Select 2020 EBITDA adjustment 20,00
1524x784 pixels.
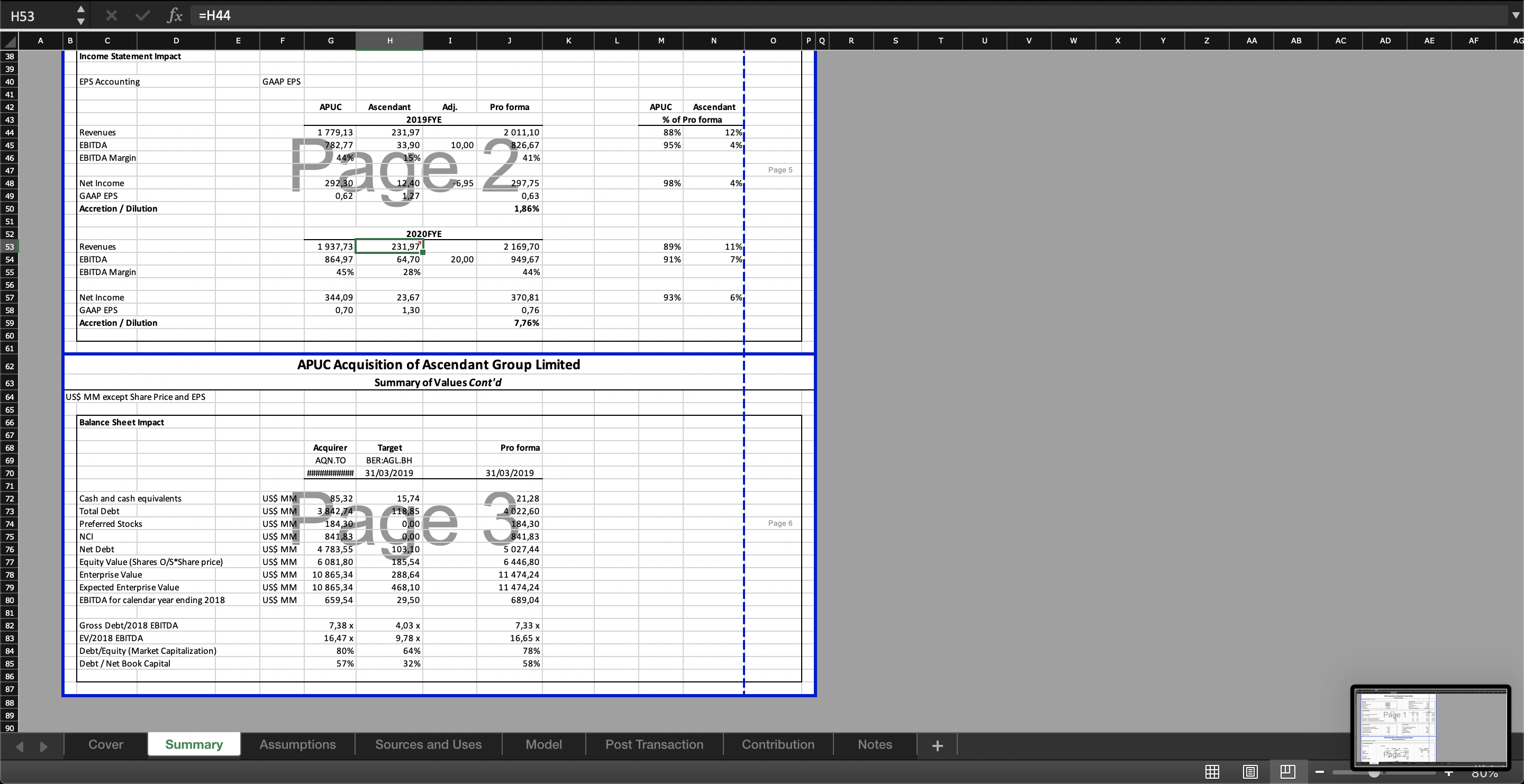(x=450, y=260)
